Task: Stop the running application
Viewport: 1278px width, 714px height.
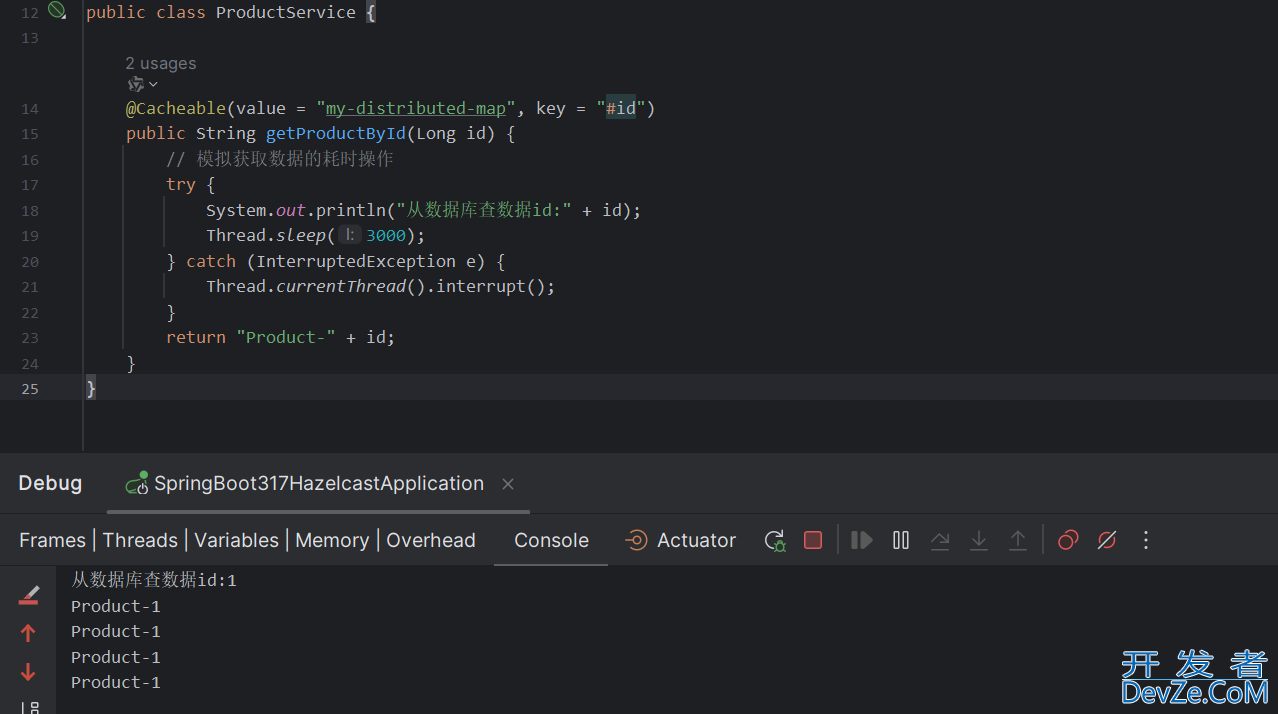Action: (813, 540)
